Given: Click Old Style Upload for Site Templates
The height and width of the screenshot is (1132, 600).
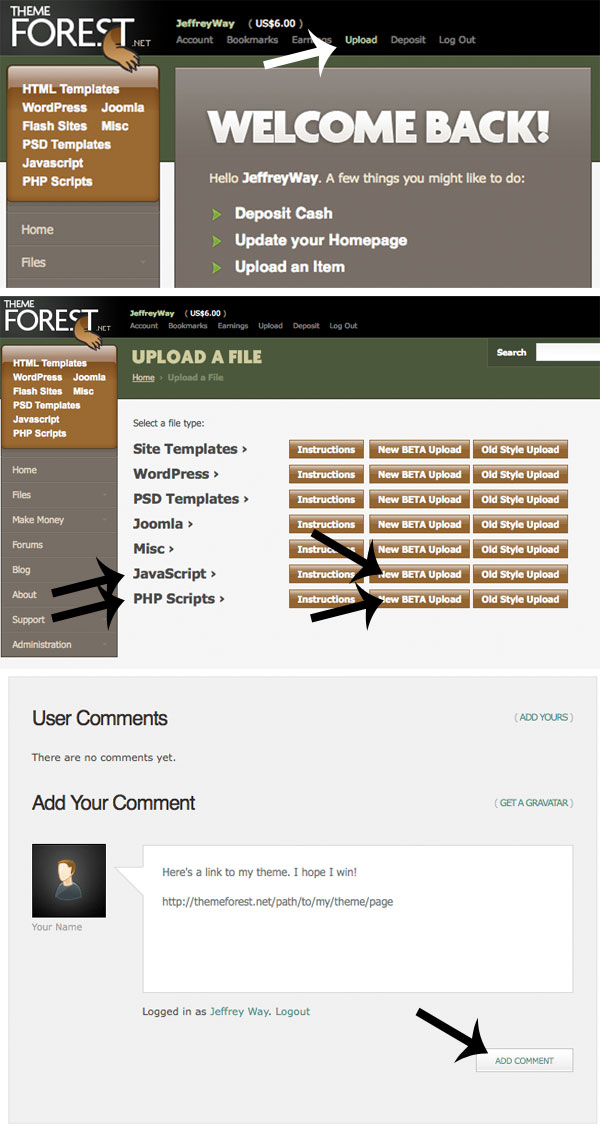Looking at the screenshot, I should point(521,449).
